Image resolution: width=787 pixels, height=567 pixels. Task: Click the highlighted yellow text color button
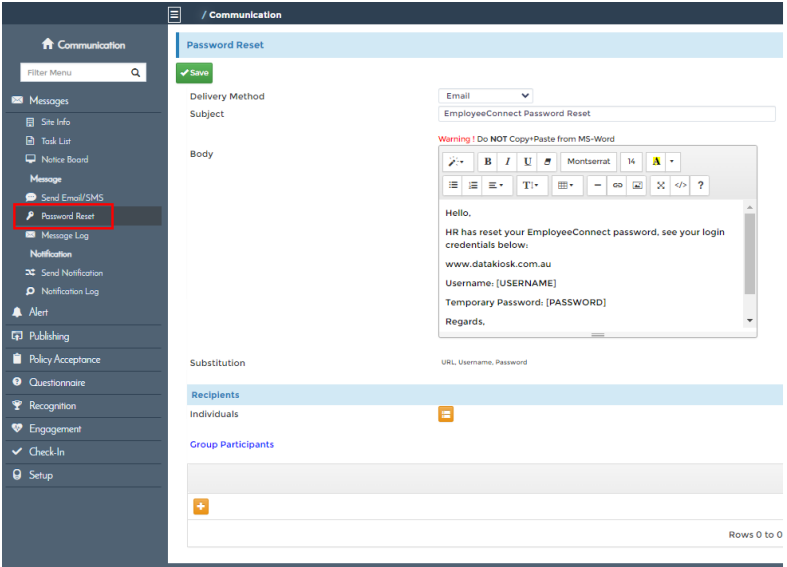pyautogui.click(x=655, y=161)
